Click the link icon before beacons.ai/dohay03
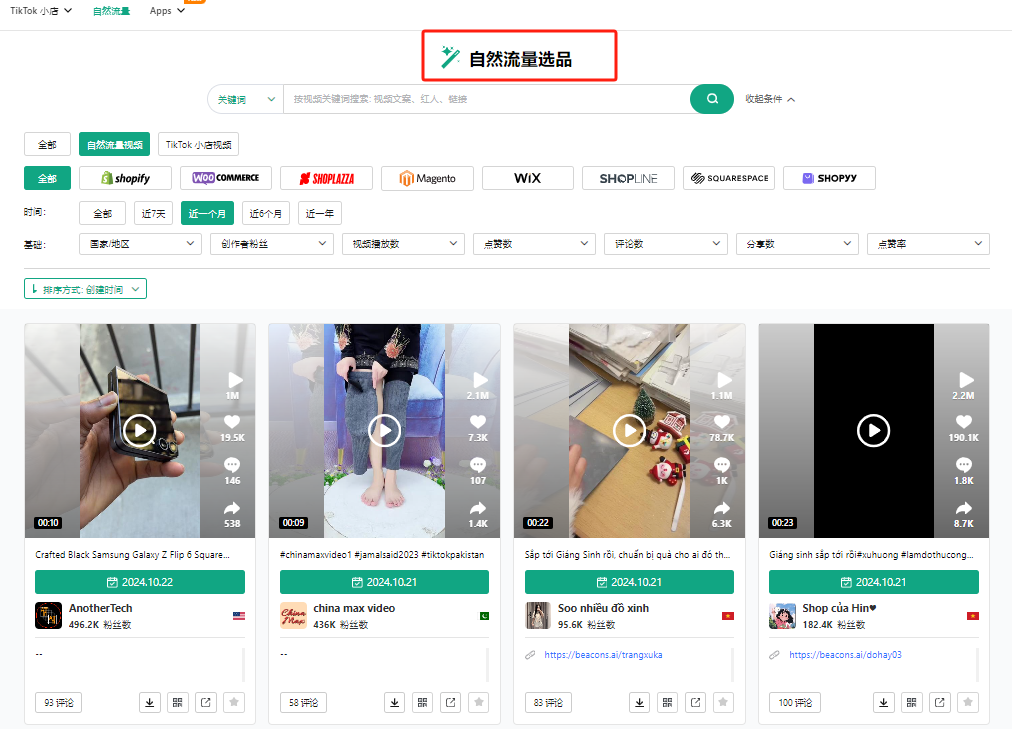1012x729 pixels. point(773,654)
